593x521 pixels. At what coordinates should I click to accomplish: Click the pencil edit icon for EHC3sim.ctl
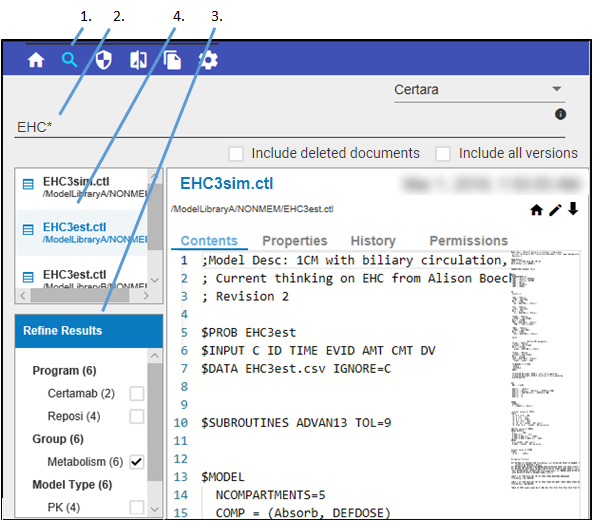click(555, 210)
